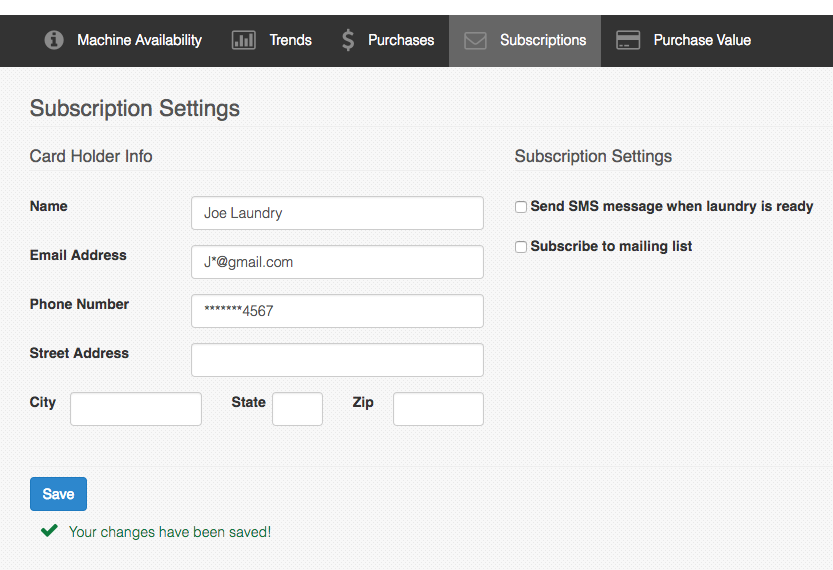Click the Subscriptions envelope icon
Screen dimensions: 833x570
pyautogui.click(x=476, y=41)
